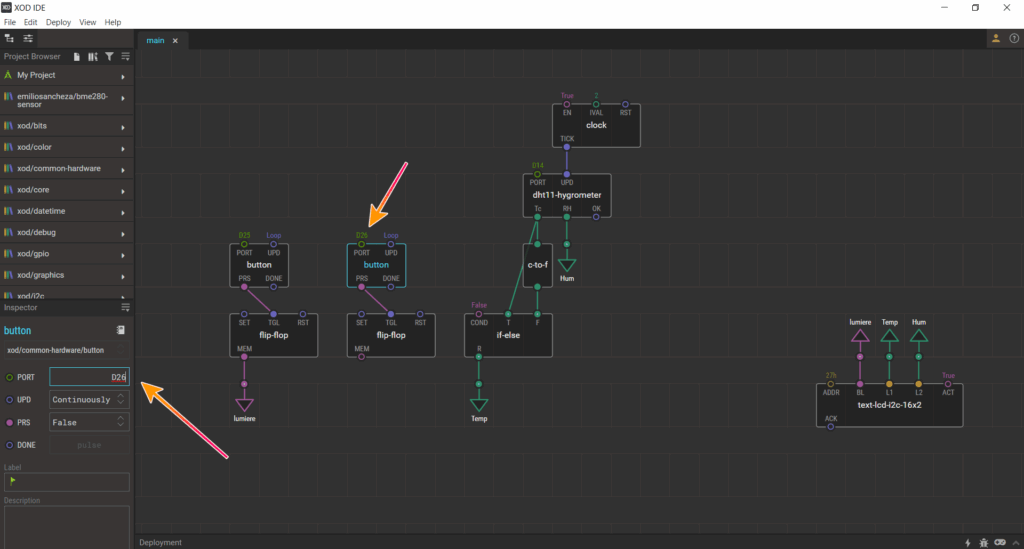Click the upload lightning bolt icon
The image size is (1024, 549).
coord(968,542)
